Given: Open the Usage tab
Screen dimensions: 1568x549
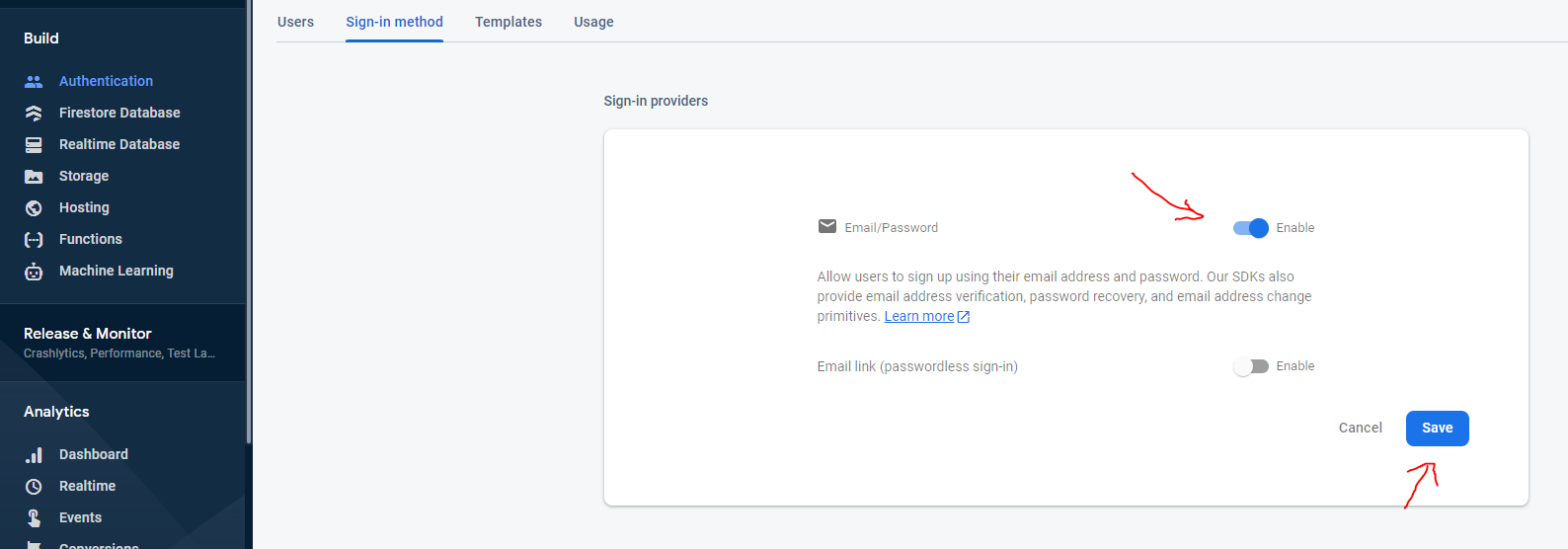Looking at the screenshot, I should coord(593,22).
